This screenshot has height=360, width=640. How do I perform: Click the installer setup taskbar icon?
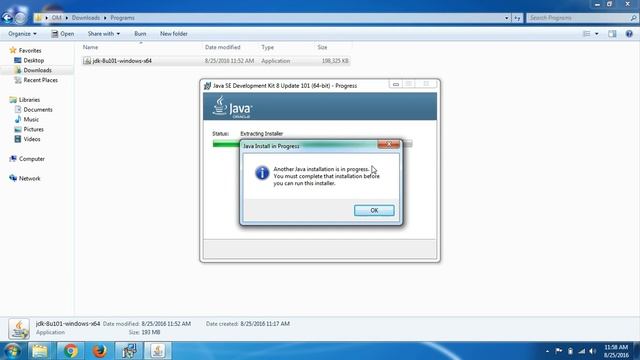coord(129,351)
